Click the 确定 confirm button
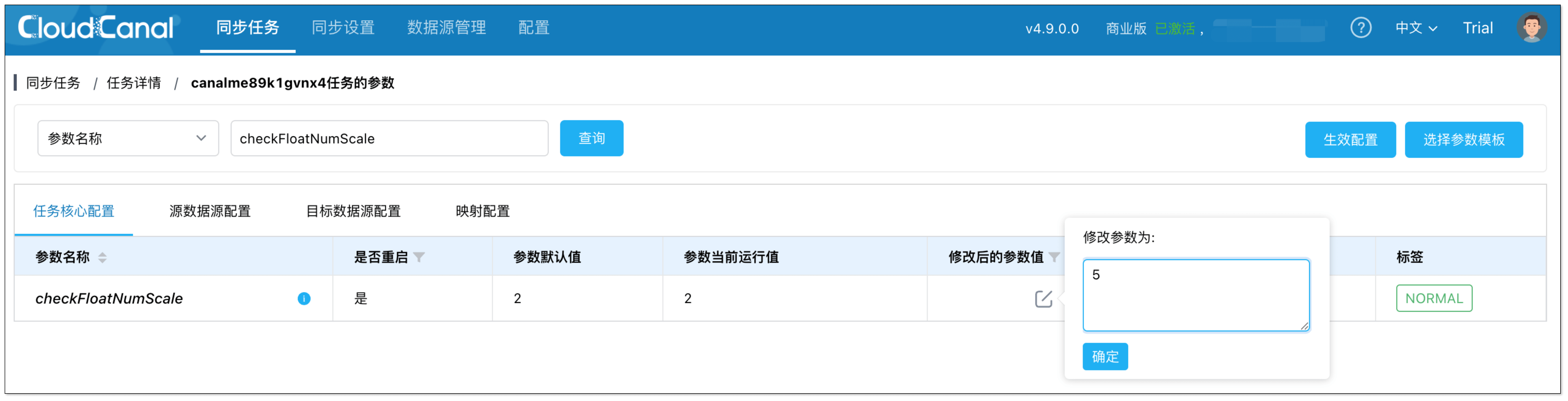The image size is (1568, 401). coord(1105,357)
